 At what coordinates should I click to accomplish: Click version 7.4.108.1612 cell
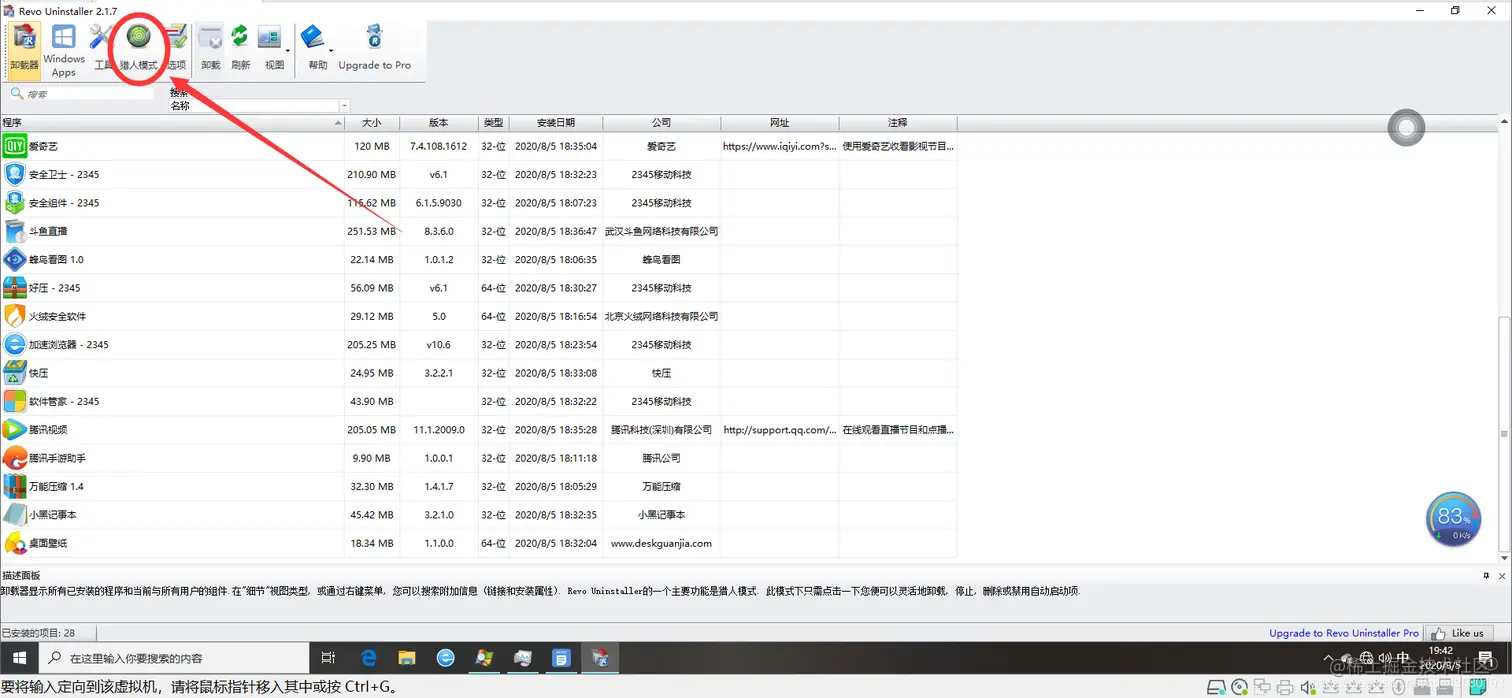point(439,146)
